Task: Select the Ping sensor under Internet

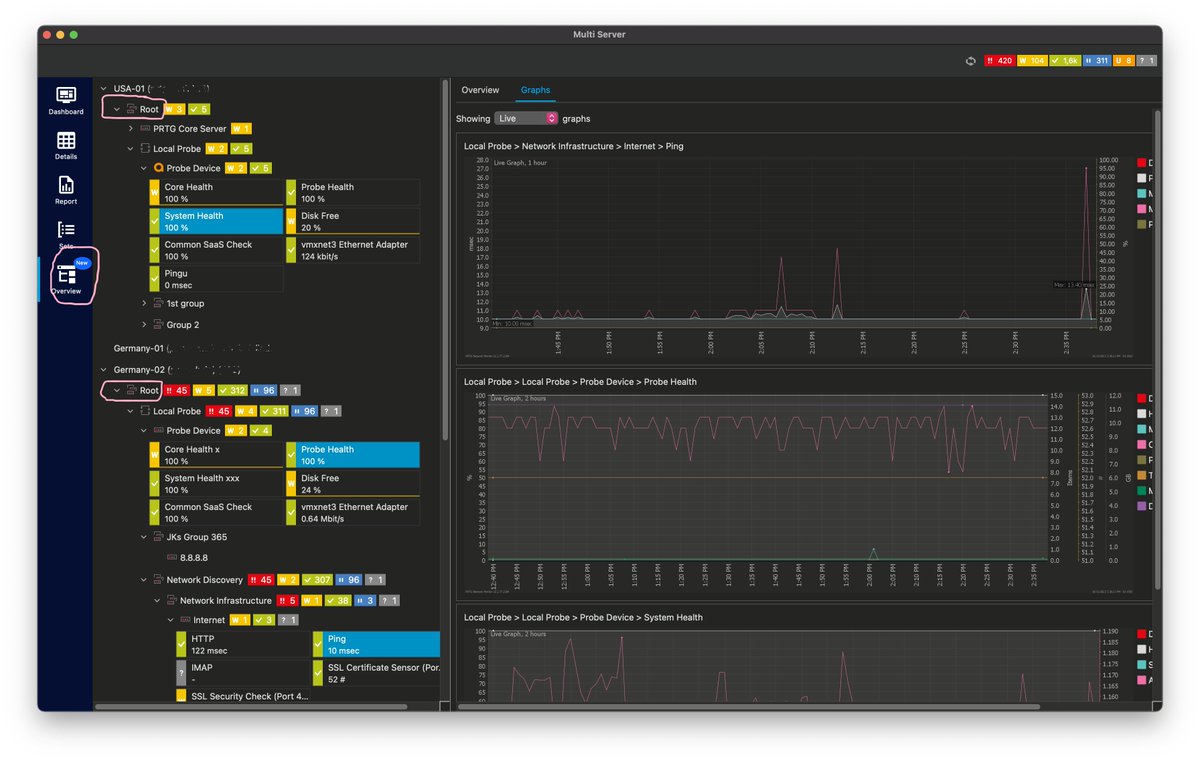Action: pos(376,644)
